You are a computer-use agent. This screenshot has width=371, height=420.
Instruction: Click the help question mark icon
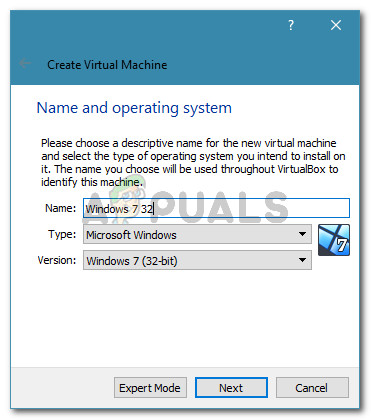pyautogui.click(x=291, y=25)
